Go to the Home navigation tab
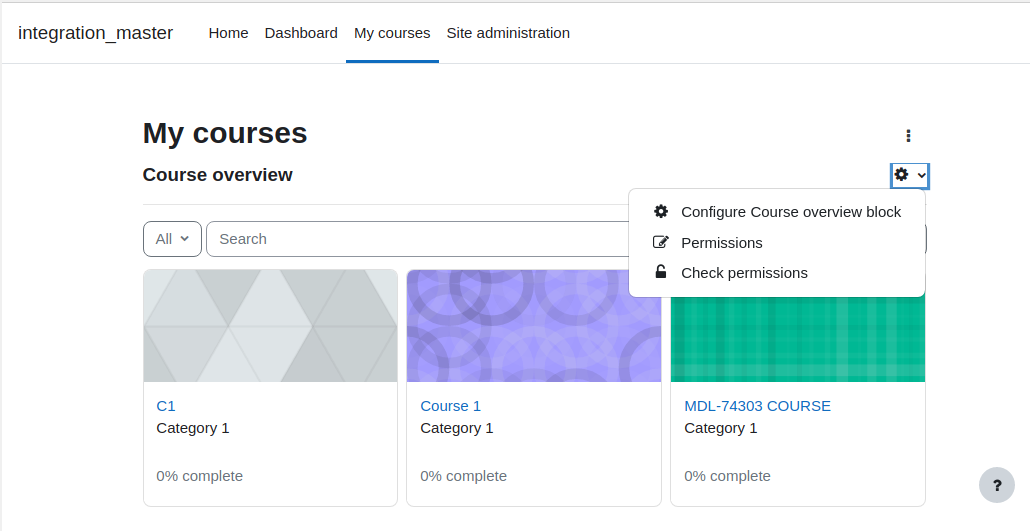 tap(229, 33)
